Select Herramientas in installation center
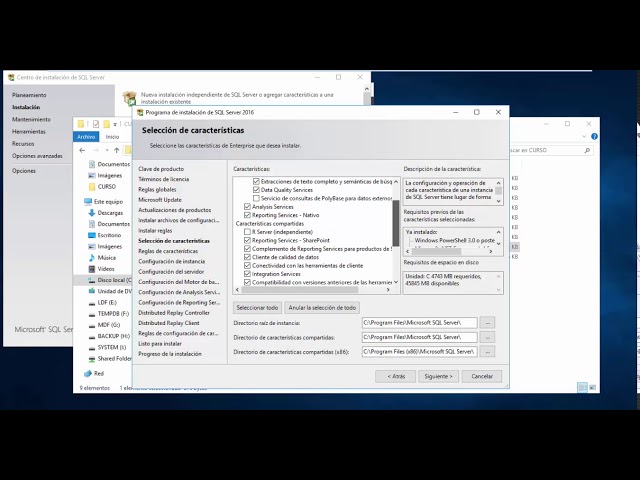 (29, 132)
